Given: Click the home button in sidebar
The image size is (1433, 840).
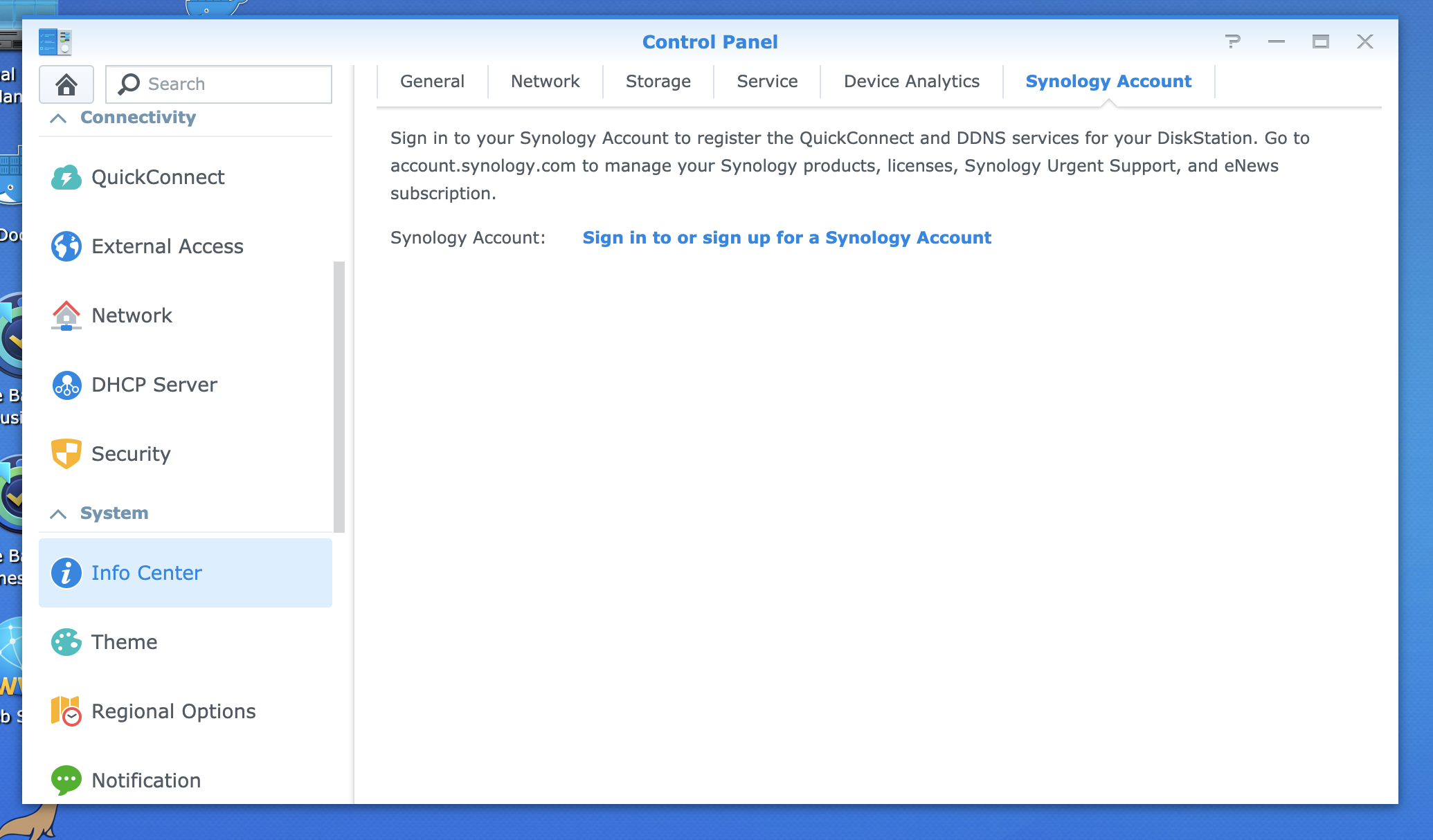Looking at the screenshot, I should tap(68, 84).
